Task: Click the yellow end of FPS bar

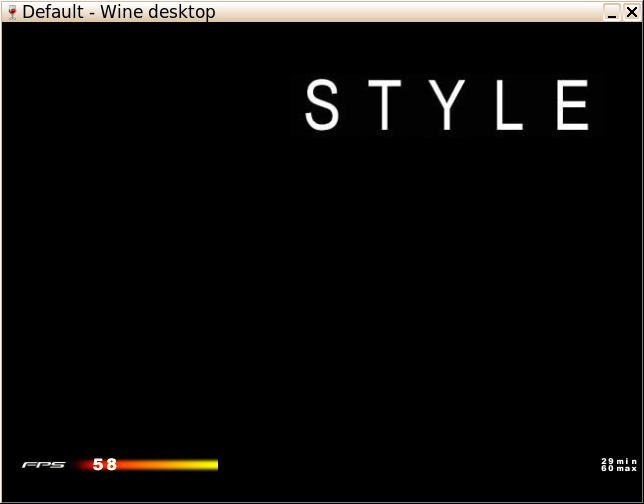Action: click(205, 465)
